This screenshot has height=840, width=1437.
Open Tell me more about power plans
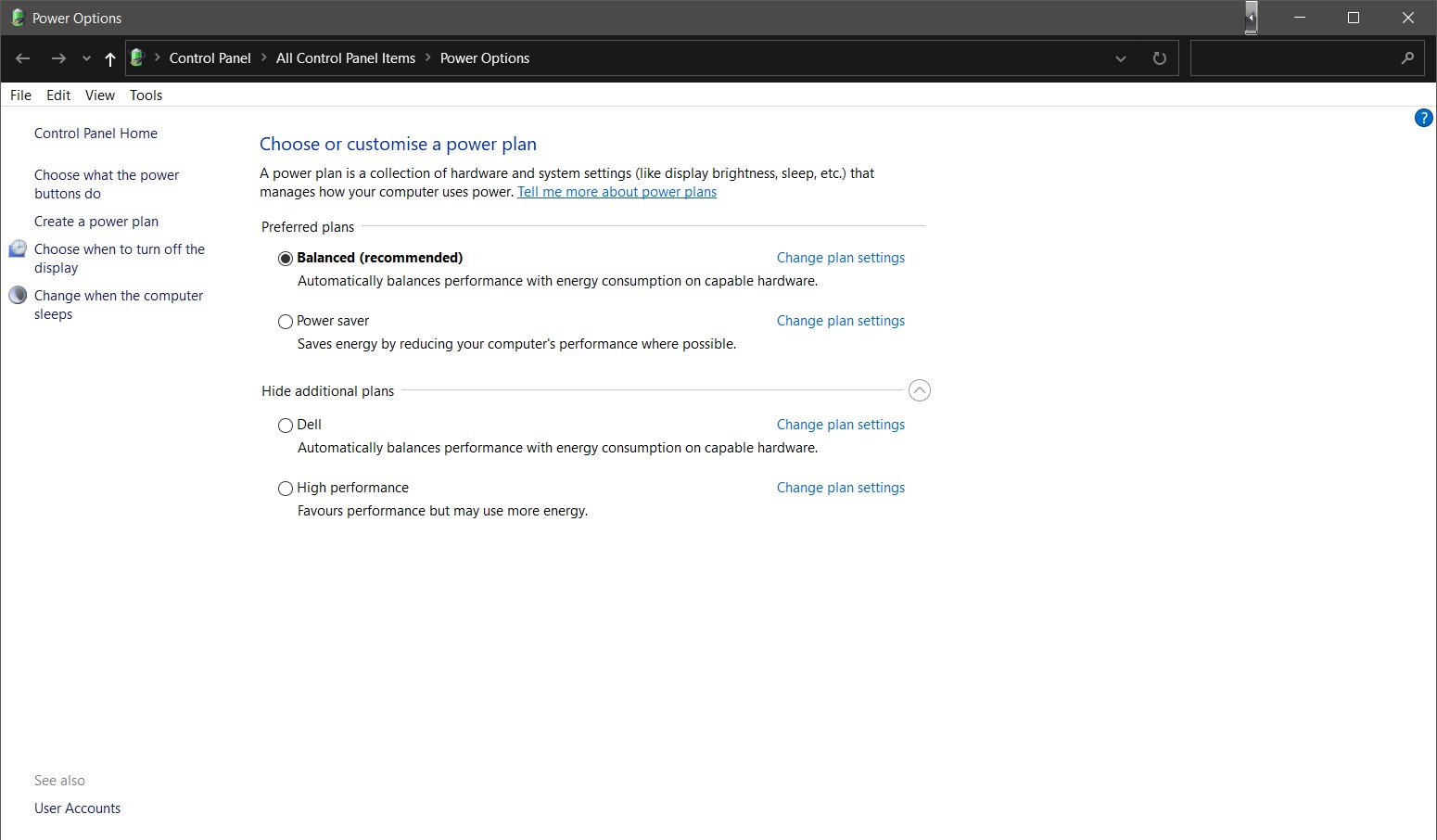point(617,192)
